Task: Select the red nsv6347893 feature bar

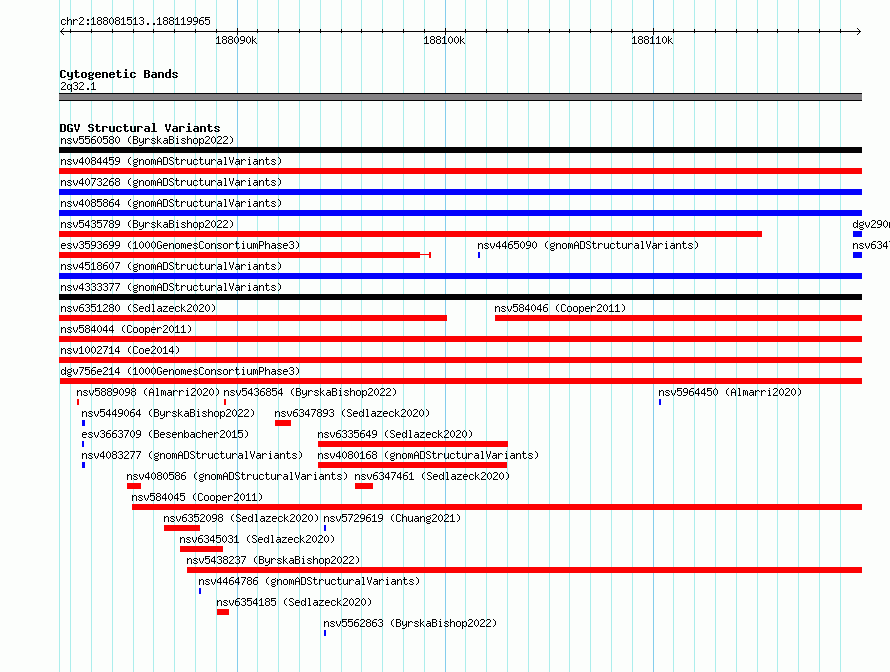Action: (x=283, y=423)
